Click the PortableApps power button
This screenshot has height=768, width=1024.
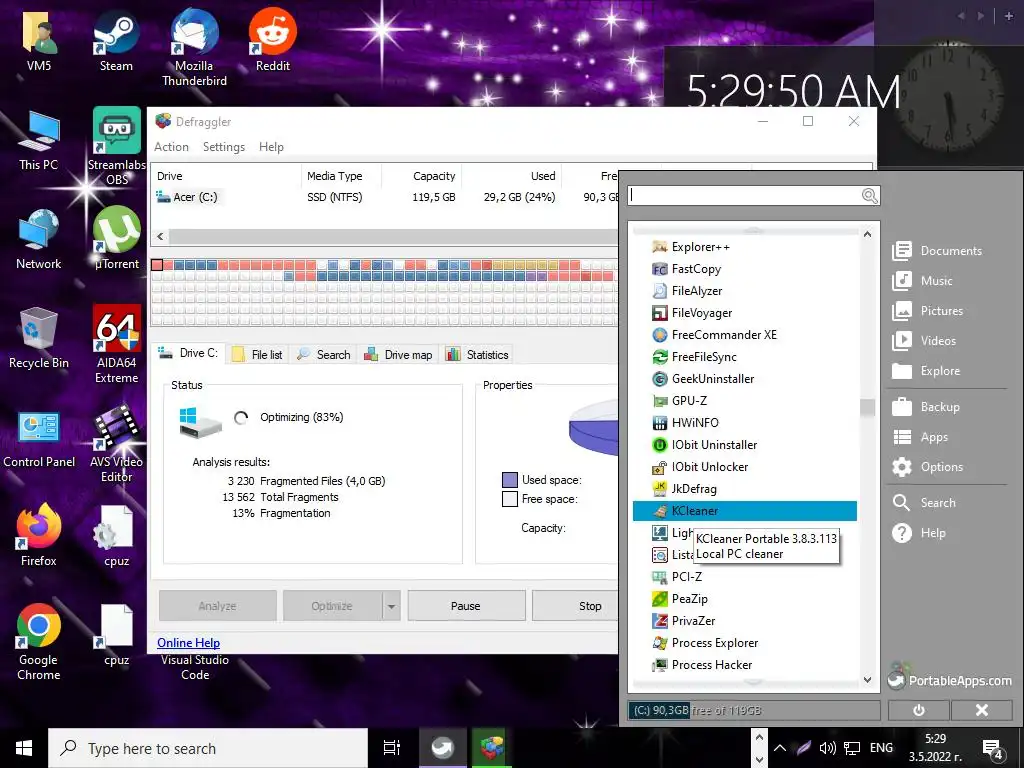[x=919, y=710]
